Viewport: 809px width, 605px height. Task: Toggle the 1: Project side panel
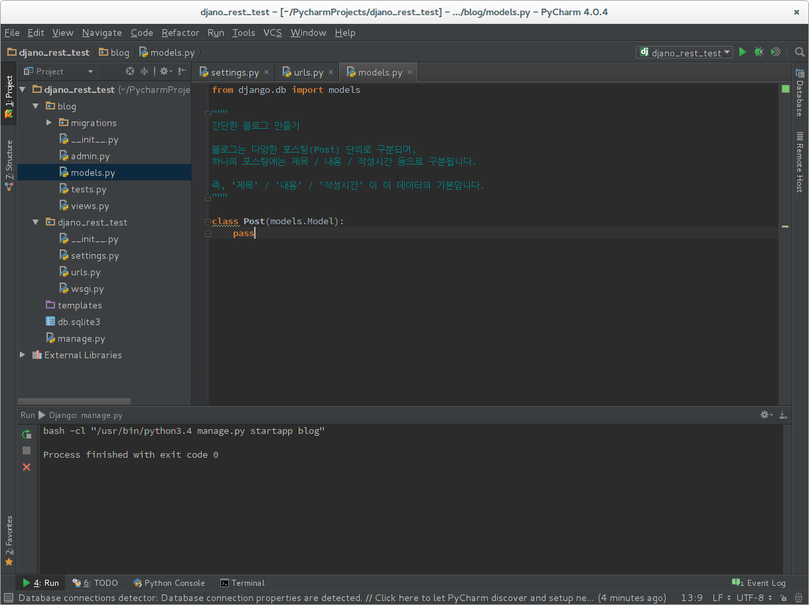[x=9, y=97]
